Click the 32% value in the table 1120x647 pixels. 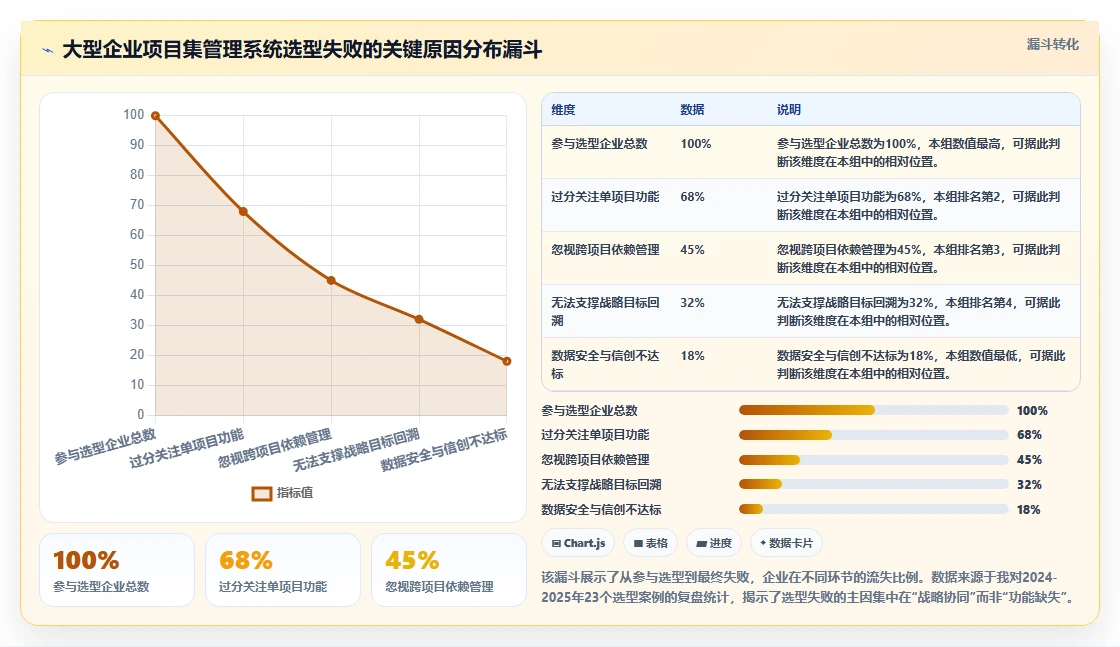pyautogui.click(x=692, y=303)
